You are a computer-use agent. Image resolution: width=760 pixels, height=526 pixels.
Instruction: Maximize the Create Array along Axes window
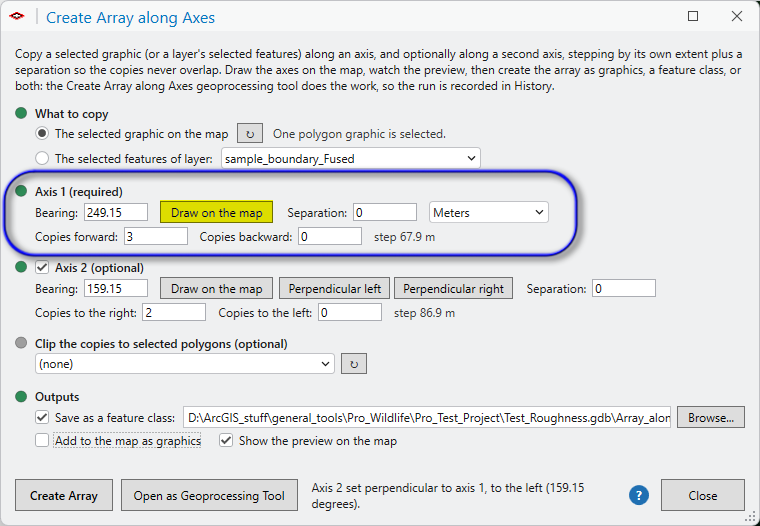pyautogui.click(x=693, y=16)
